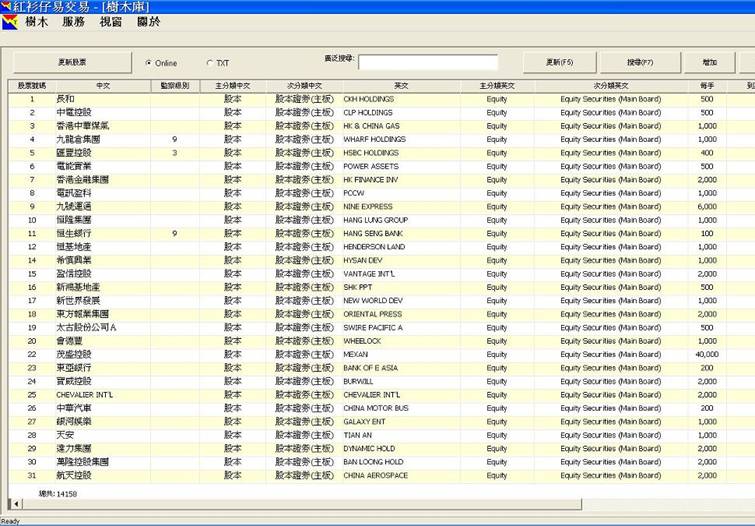Open the 樹木 menu

click(x=37, y=22)
